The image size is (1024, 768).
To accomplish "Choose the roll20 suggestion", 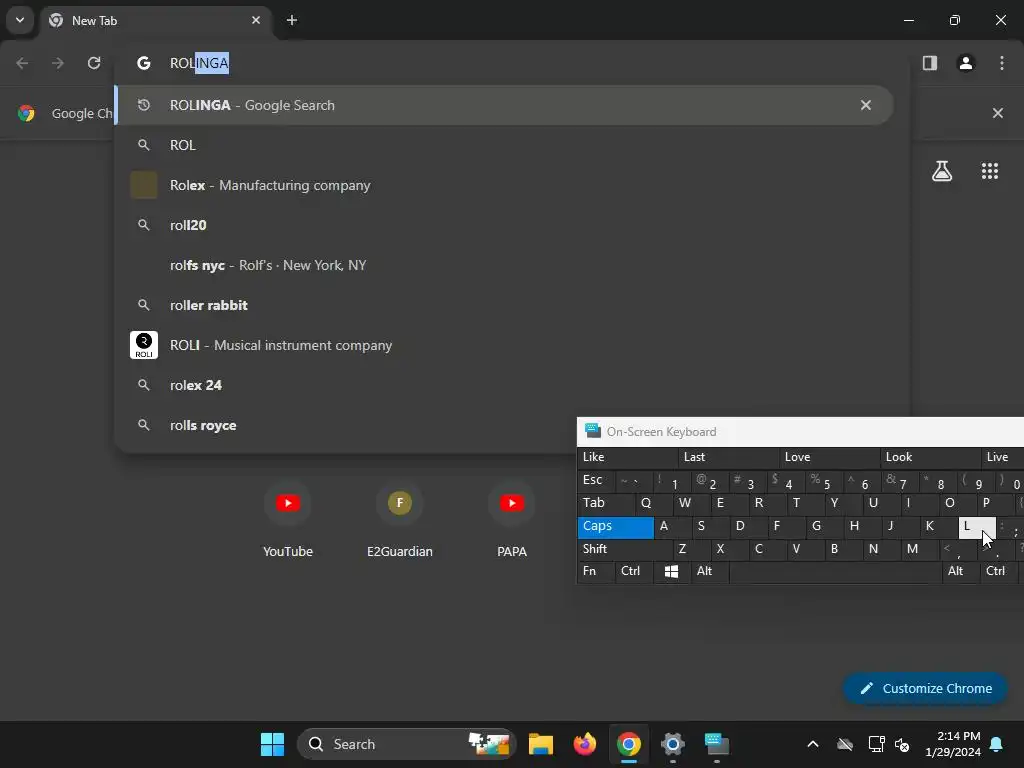I will 504,225.
